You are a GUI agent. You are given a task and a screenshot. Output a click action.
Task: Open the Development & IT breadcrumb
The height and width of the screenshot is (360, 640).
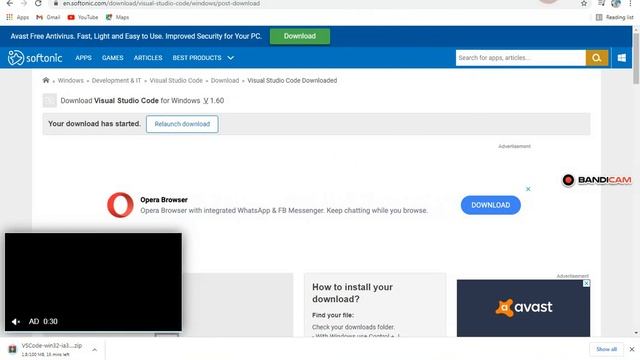click(116, 80)
